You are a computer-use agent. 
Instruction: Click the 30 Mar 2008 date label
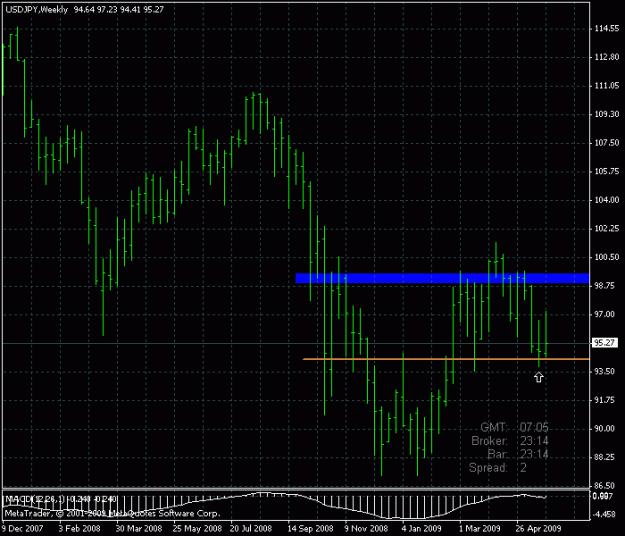point(139,529)
